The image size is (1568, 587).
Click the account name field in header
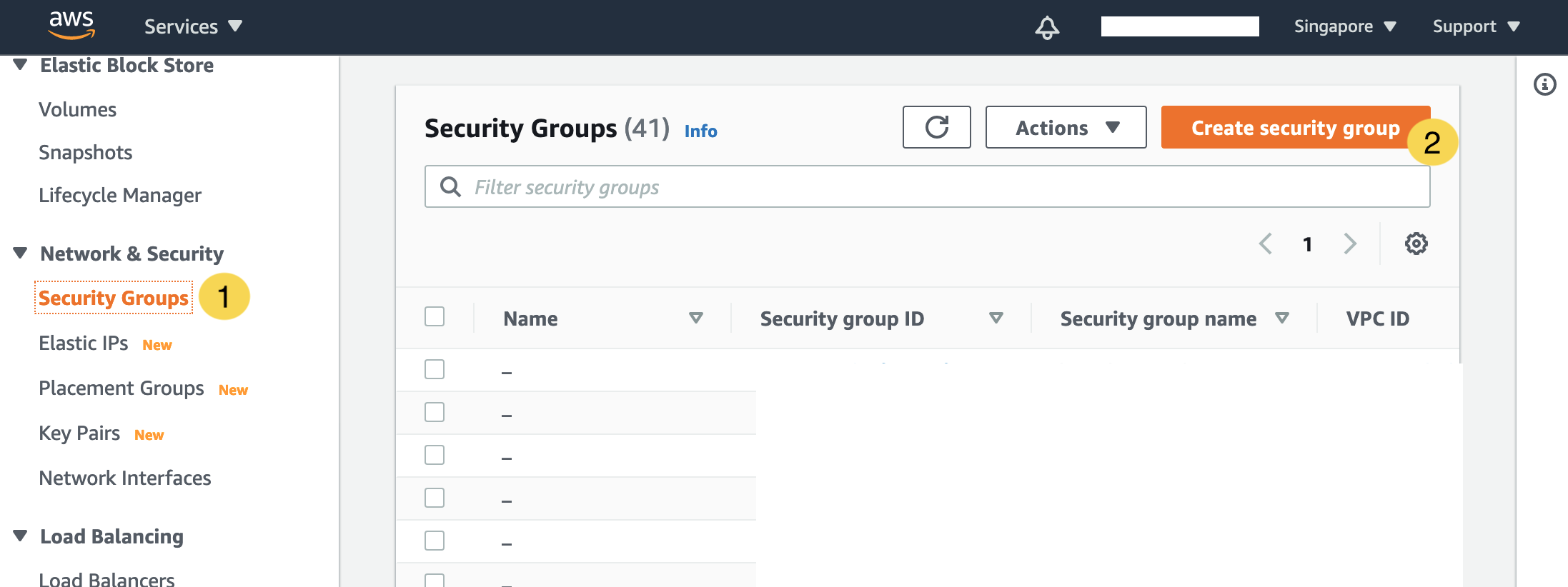click(x=1180, y=26)
